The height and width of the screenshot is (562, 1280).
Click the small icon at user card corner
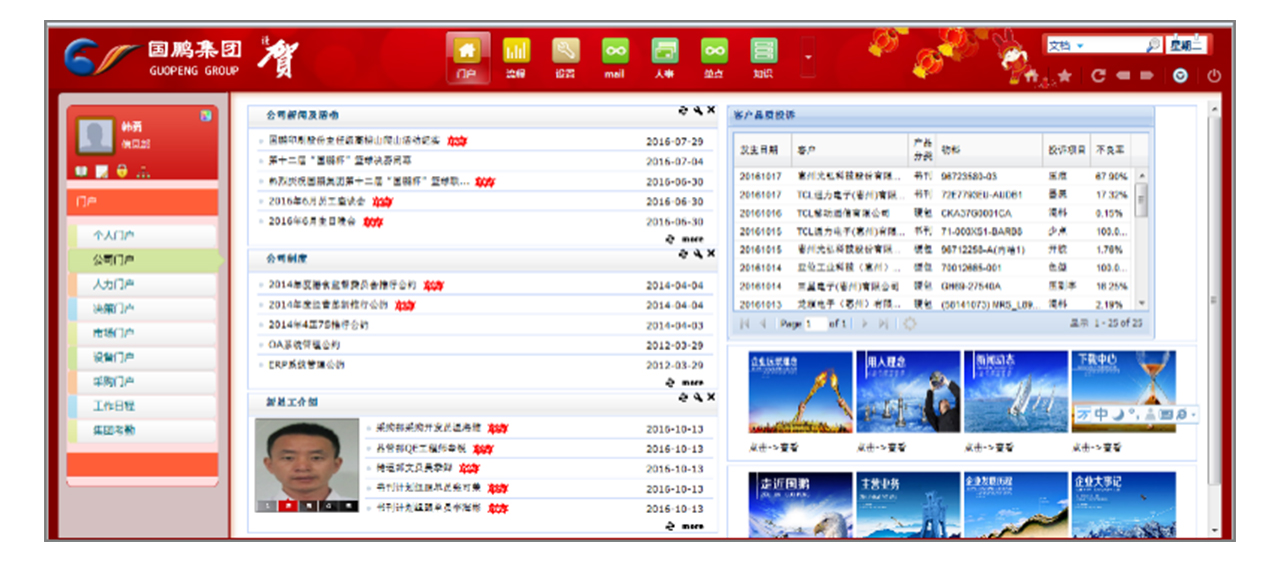206,114
